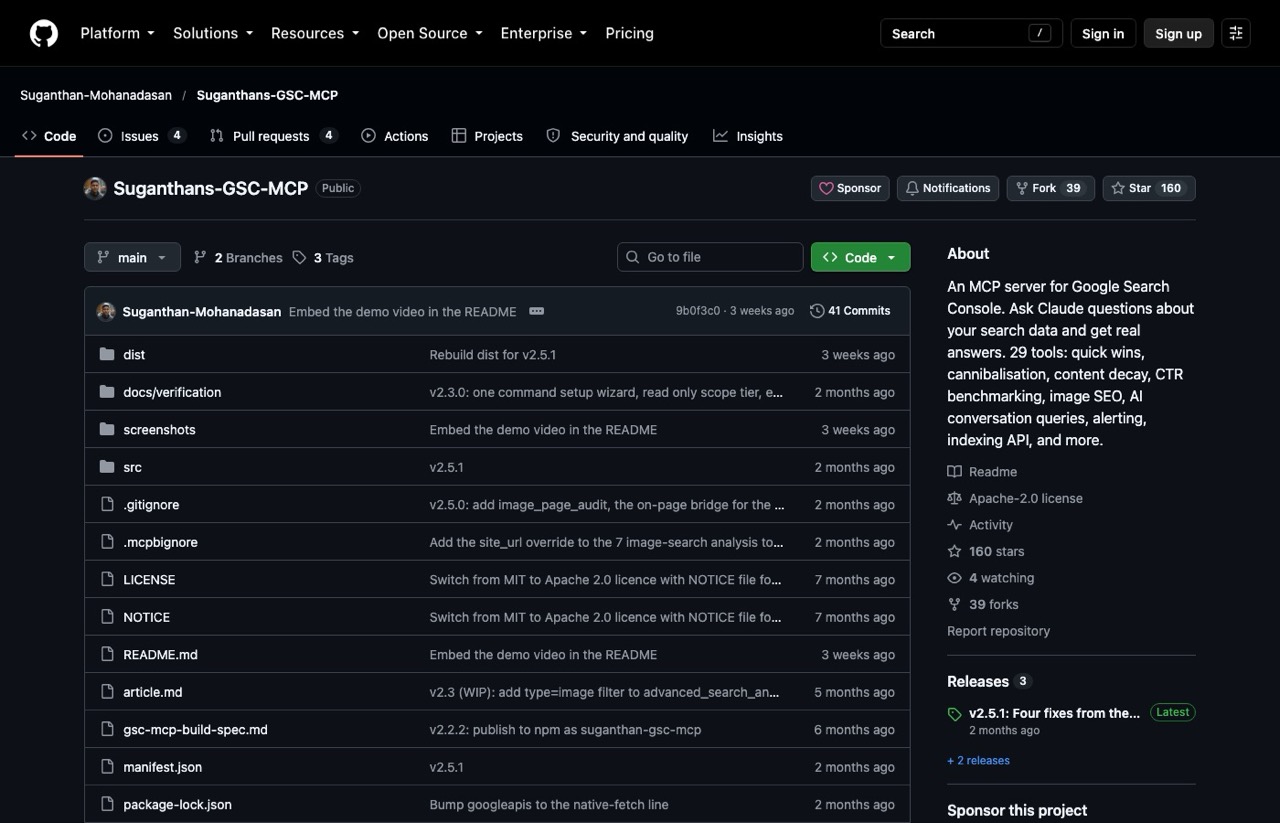Open the dist folder

tap(134, 355)
